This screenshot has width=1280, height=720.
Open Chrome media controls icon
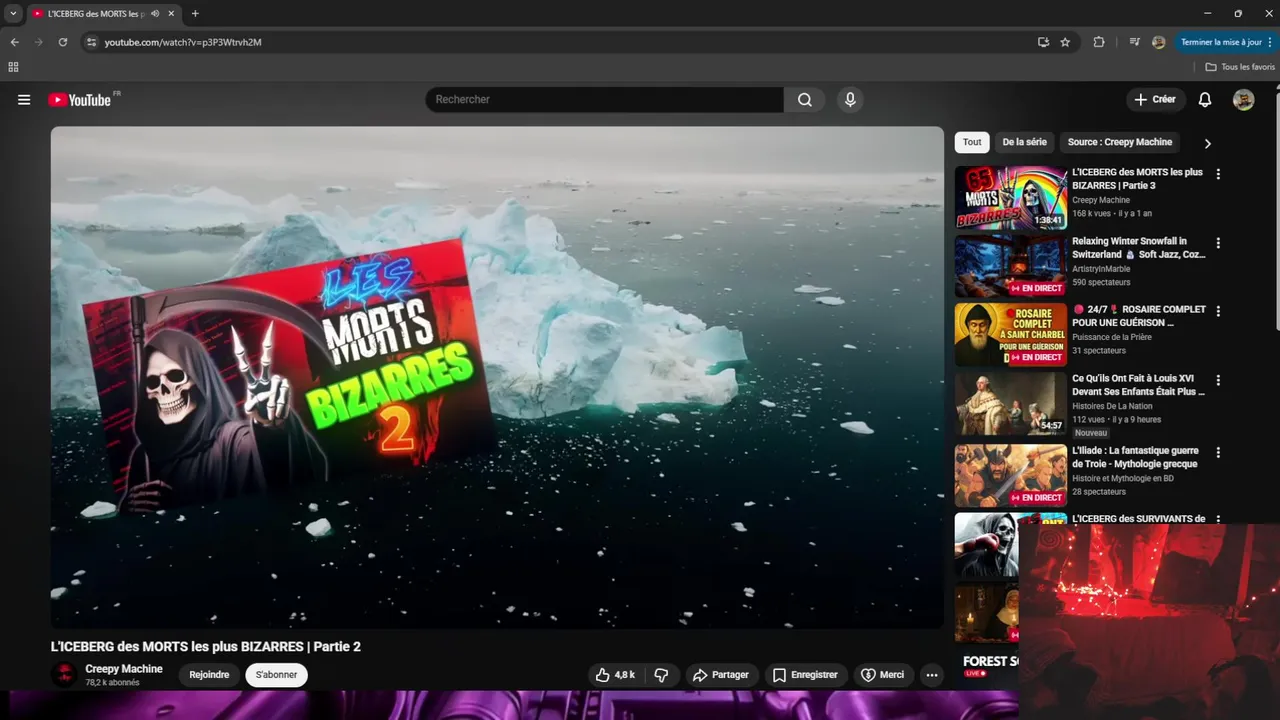click(1134, 42)
